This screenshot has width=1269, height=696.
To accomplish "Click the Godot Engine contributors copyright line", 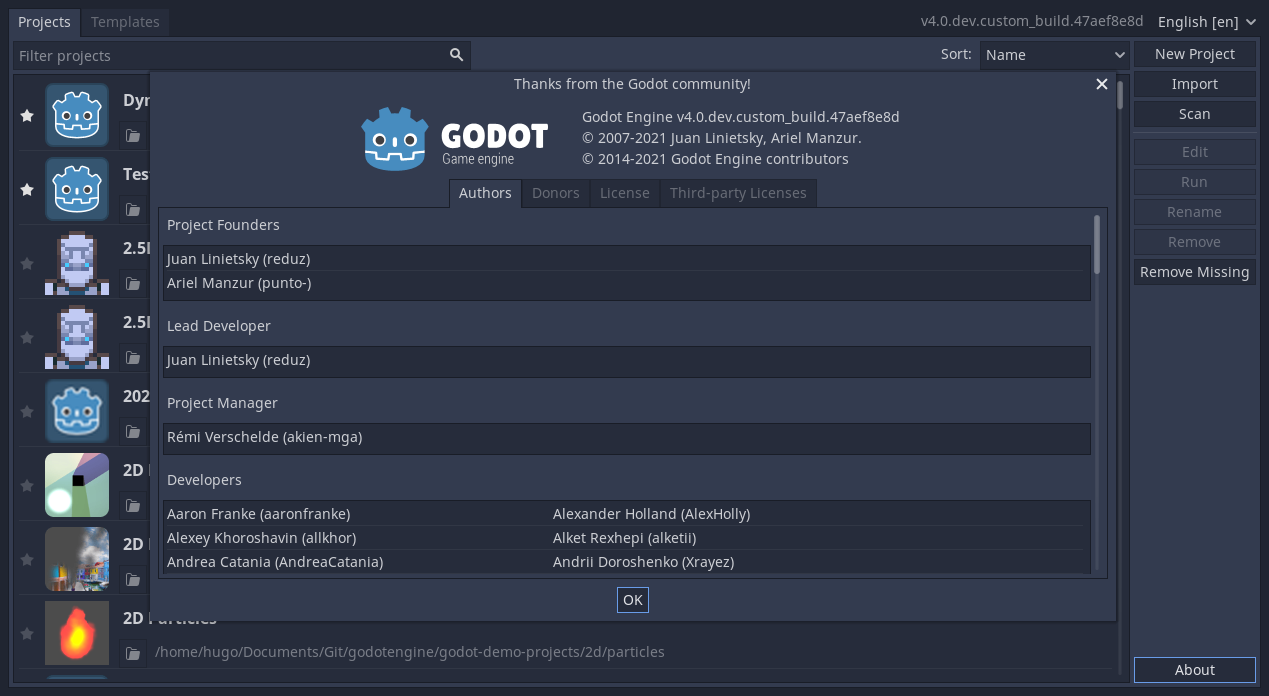I will [715, 159].
